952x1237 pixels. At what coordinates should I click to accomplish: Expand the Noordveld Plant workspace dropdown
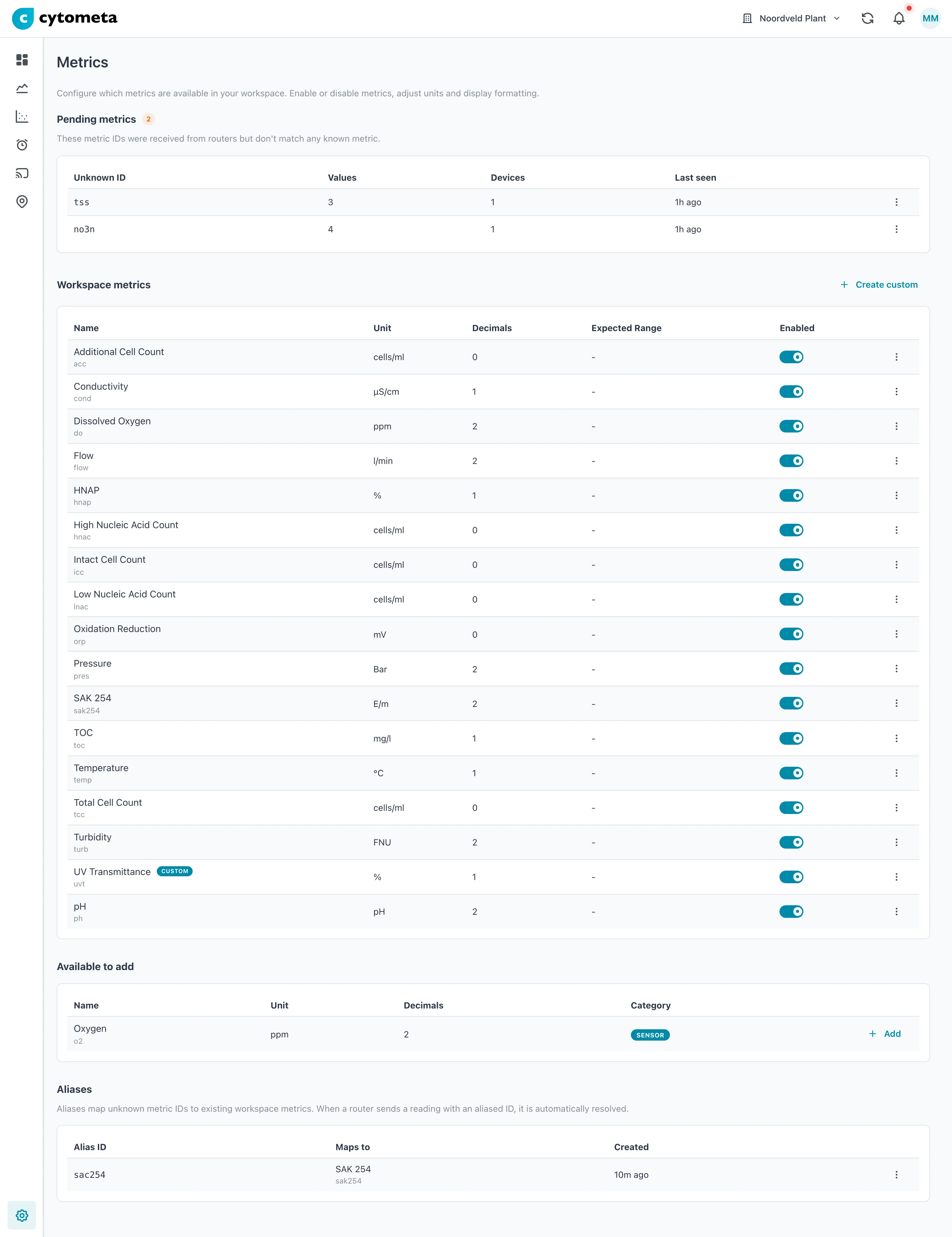point(791,18)
